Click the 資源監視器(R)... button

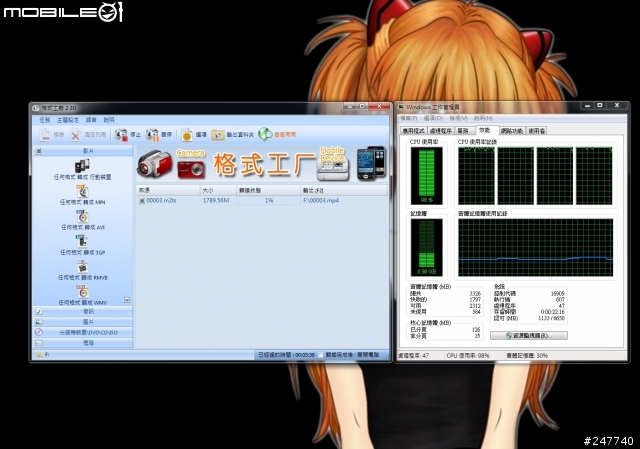point(529,336)
